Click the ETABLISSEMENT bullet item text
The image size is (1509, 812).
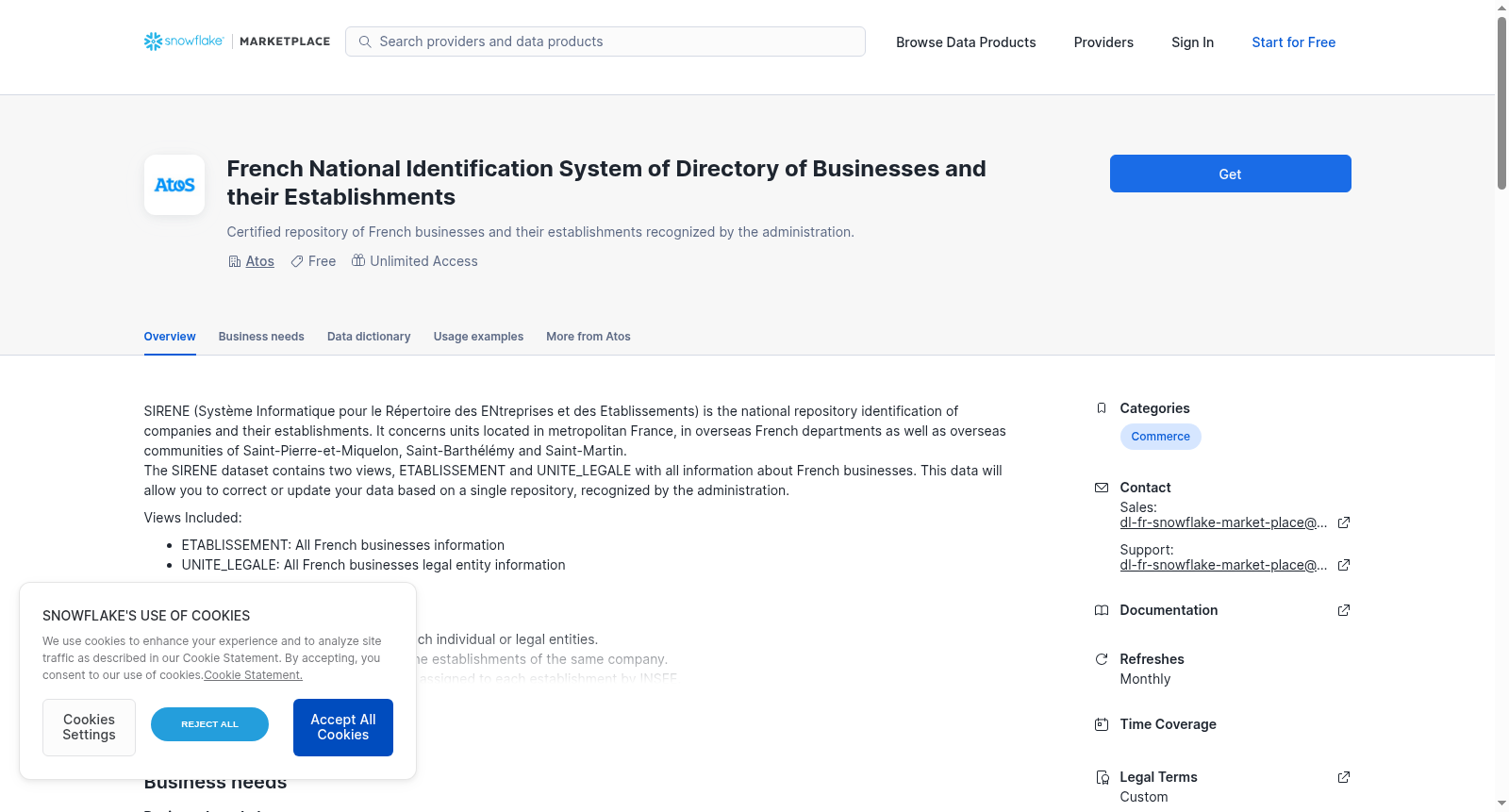coord(343,545)
